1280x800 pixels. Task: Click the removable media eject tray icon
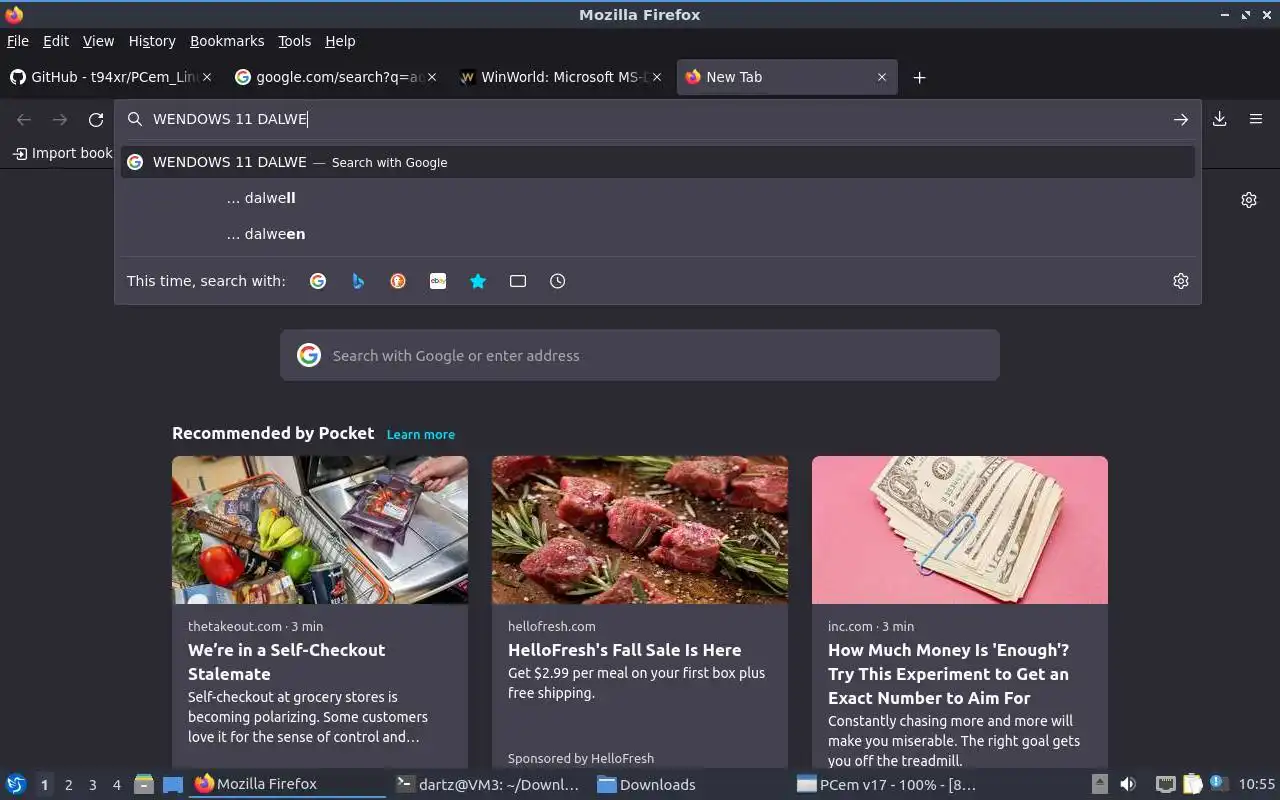[1099, 784]
